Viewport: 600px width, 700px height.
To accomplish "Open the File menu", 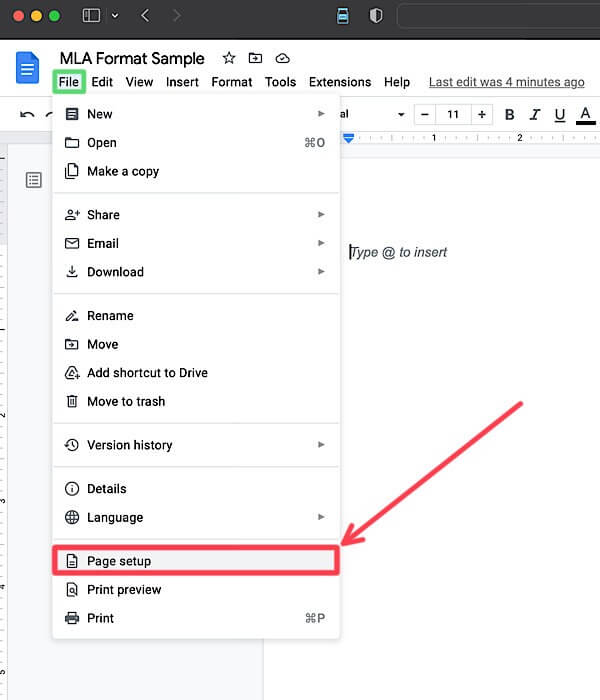I will pyautogui.click(x=69, y=82).
